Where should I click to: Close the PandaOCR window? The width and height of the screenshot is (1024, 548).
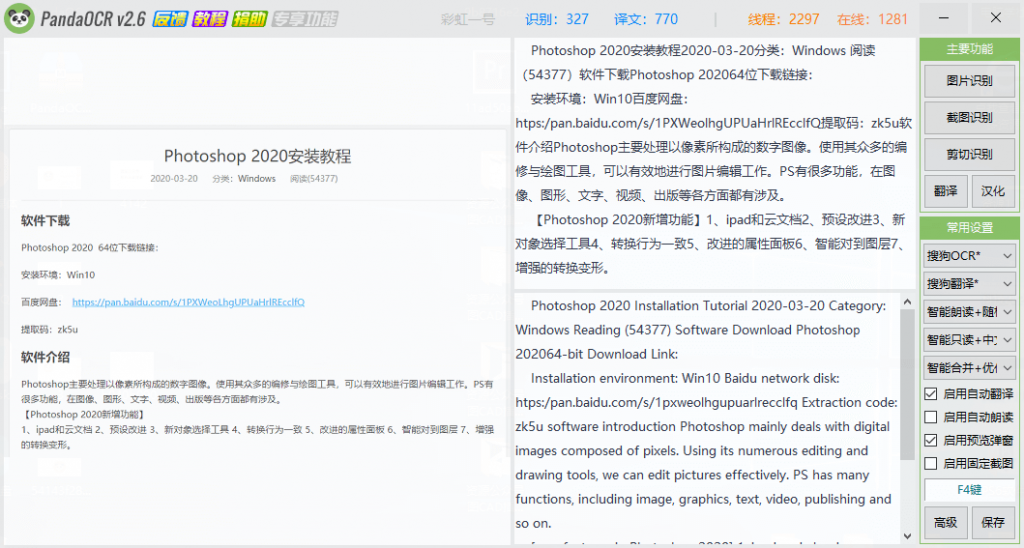995,18
